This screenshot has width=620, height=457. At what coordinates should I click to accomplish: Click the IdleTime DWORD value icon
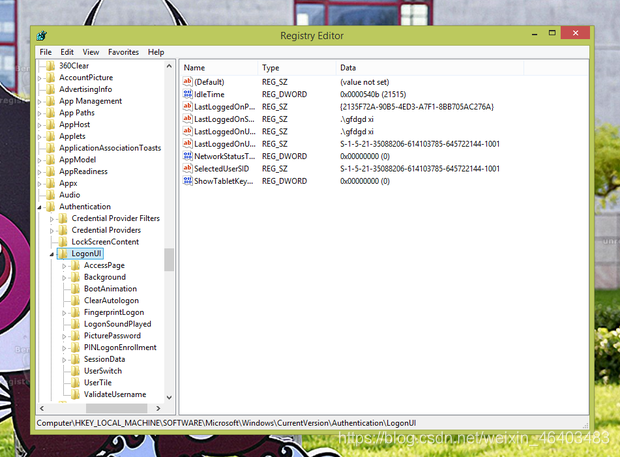tap(187, 94)
